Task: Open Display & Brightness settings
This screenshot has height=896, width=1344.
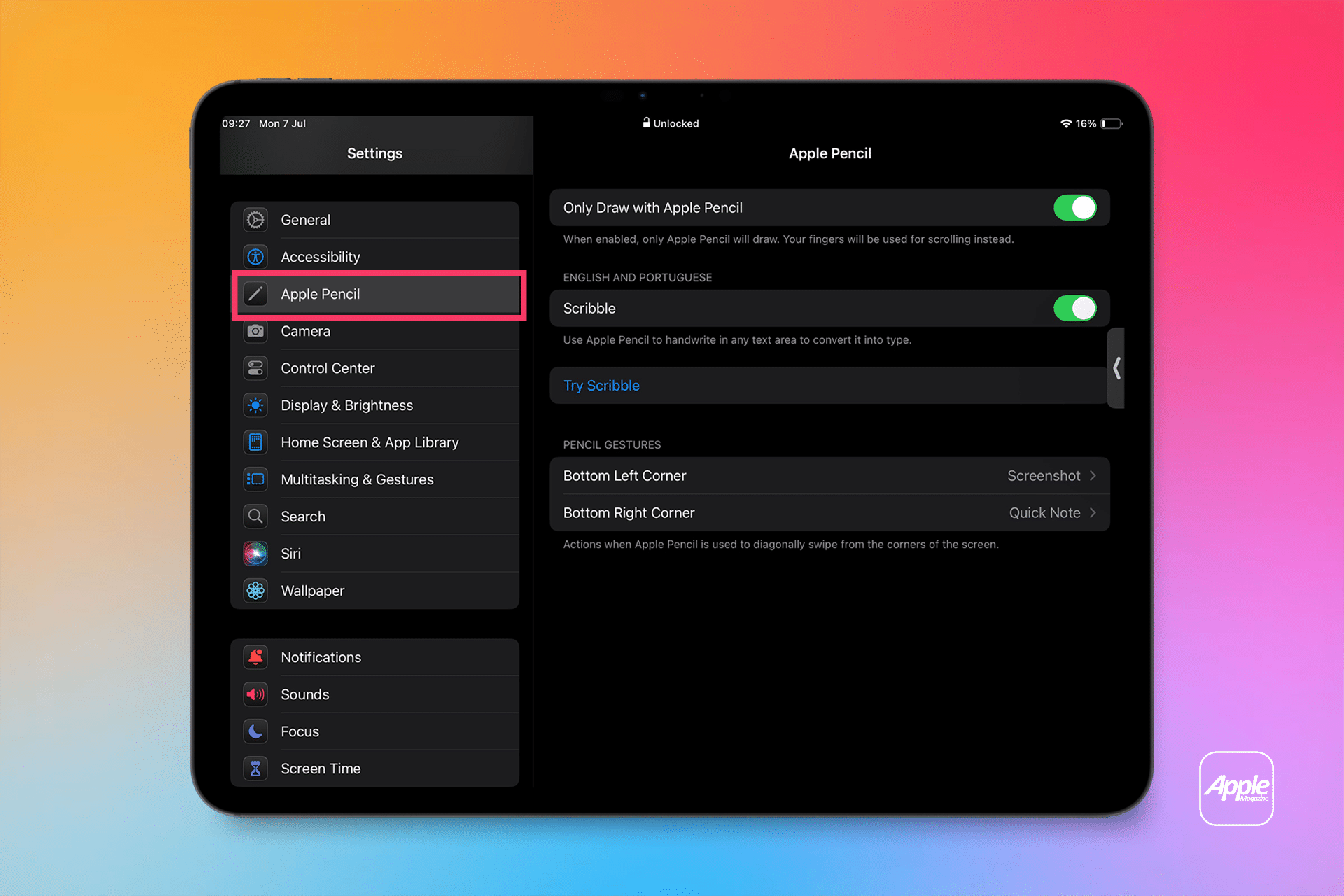Action: 375,405
